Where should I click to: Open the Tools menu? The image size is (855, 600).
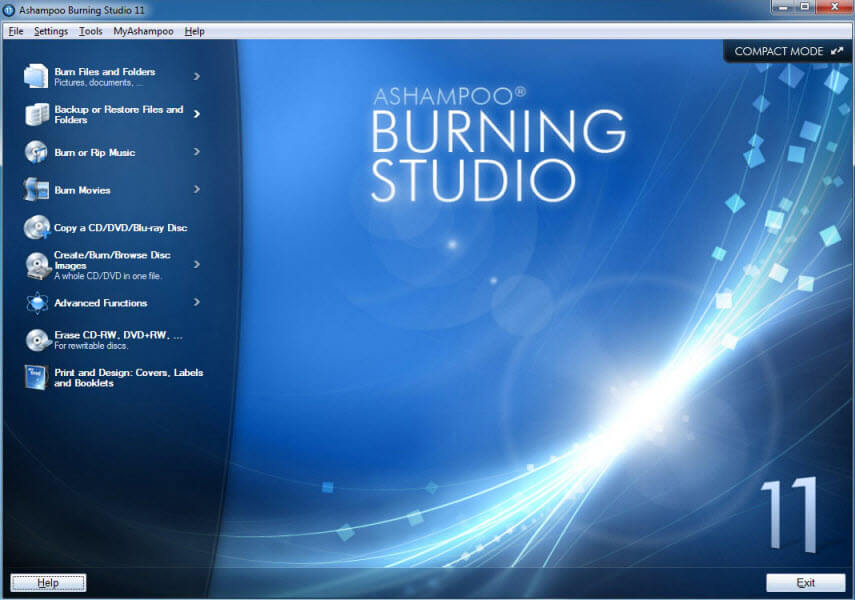coord(91,31)
